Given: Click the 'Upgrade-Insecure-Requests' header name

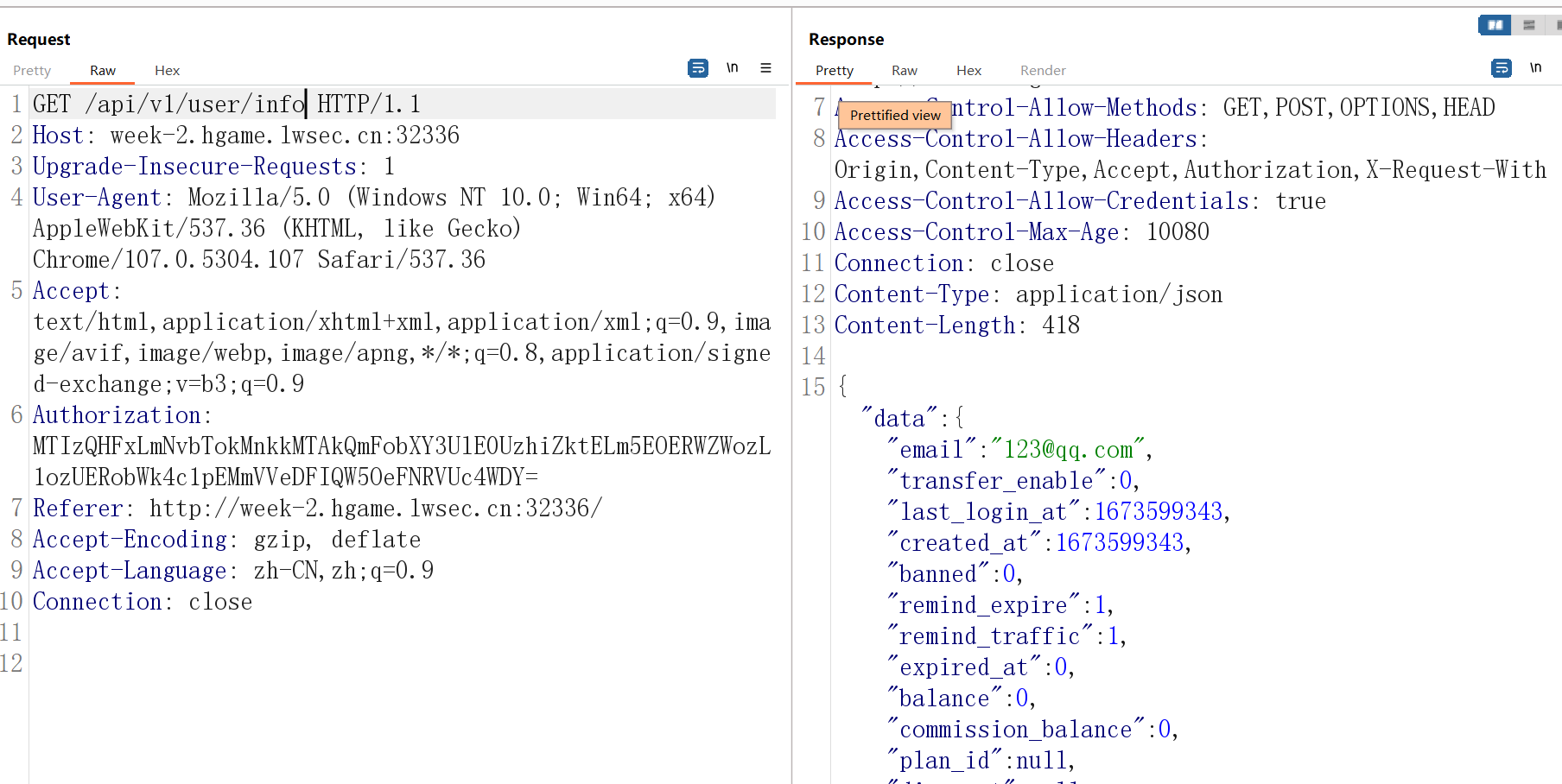Looking at the screenshot, I should pyautogui.click(x=194, y=167).
